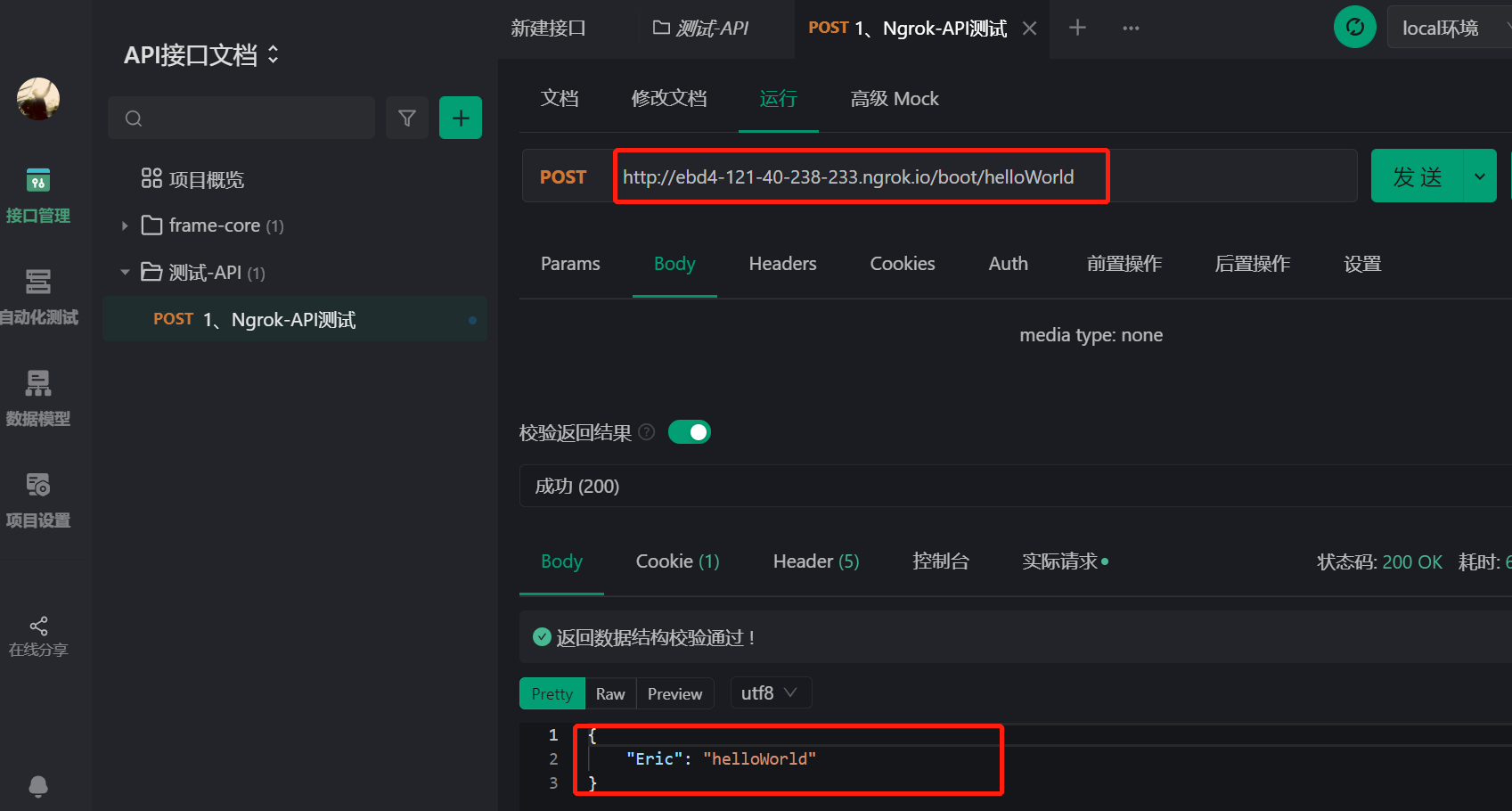Select POST 1、Ngrok-API测试 tree item
Image resolution: width=1512 pixels, height=811 pixels.
295,319
